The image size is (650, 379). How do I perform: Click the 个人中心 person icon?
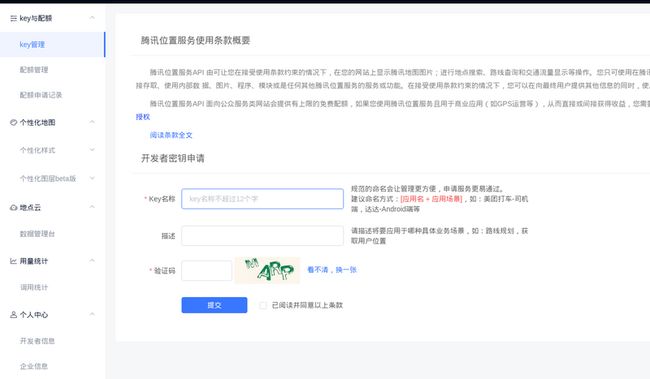pos(13,315)
